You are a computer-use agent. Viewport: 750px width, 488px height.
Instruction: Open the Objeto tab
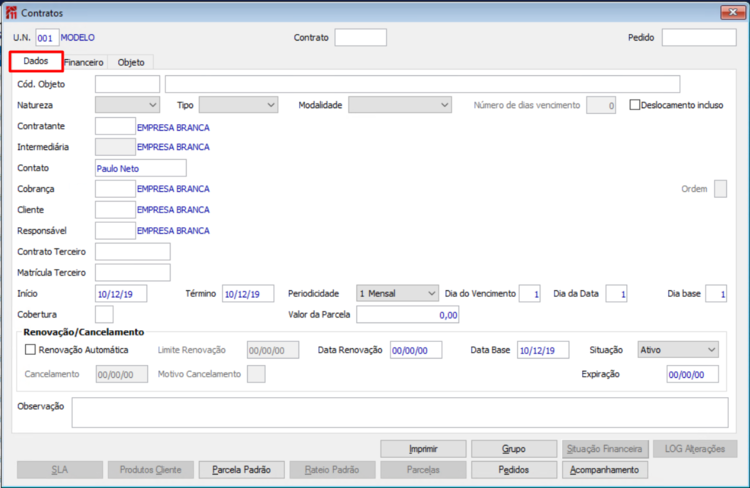tap(131, 62)
